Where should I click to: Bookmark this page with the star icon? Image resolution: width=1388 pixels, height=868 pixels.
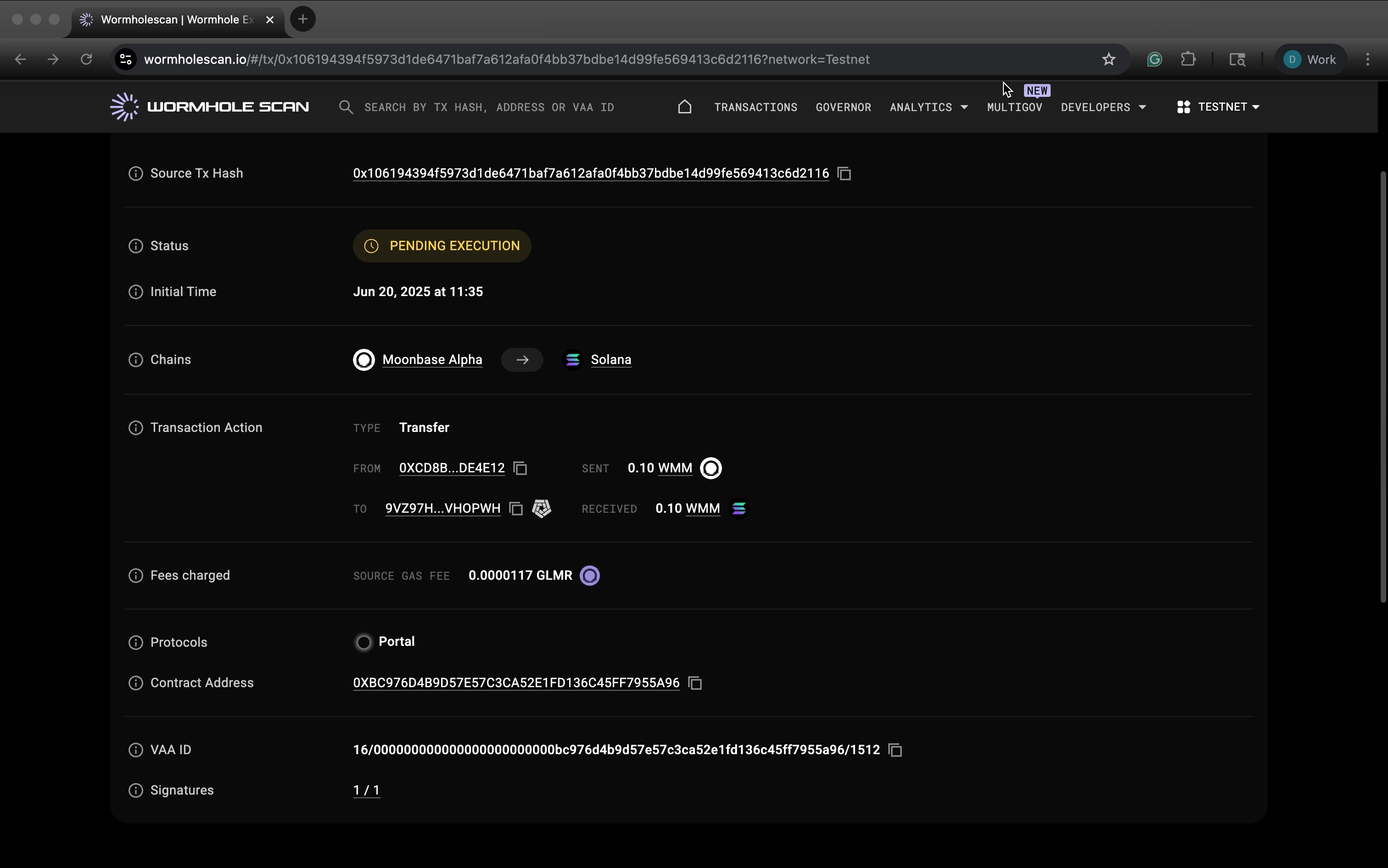[1108, 59]
